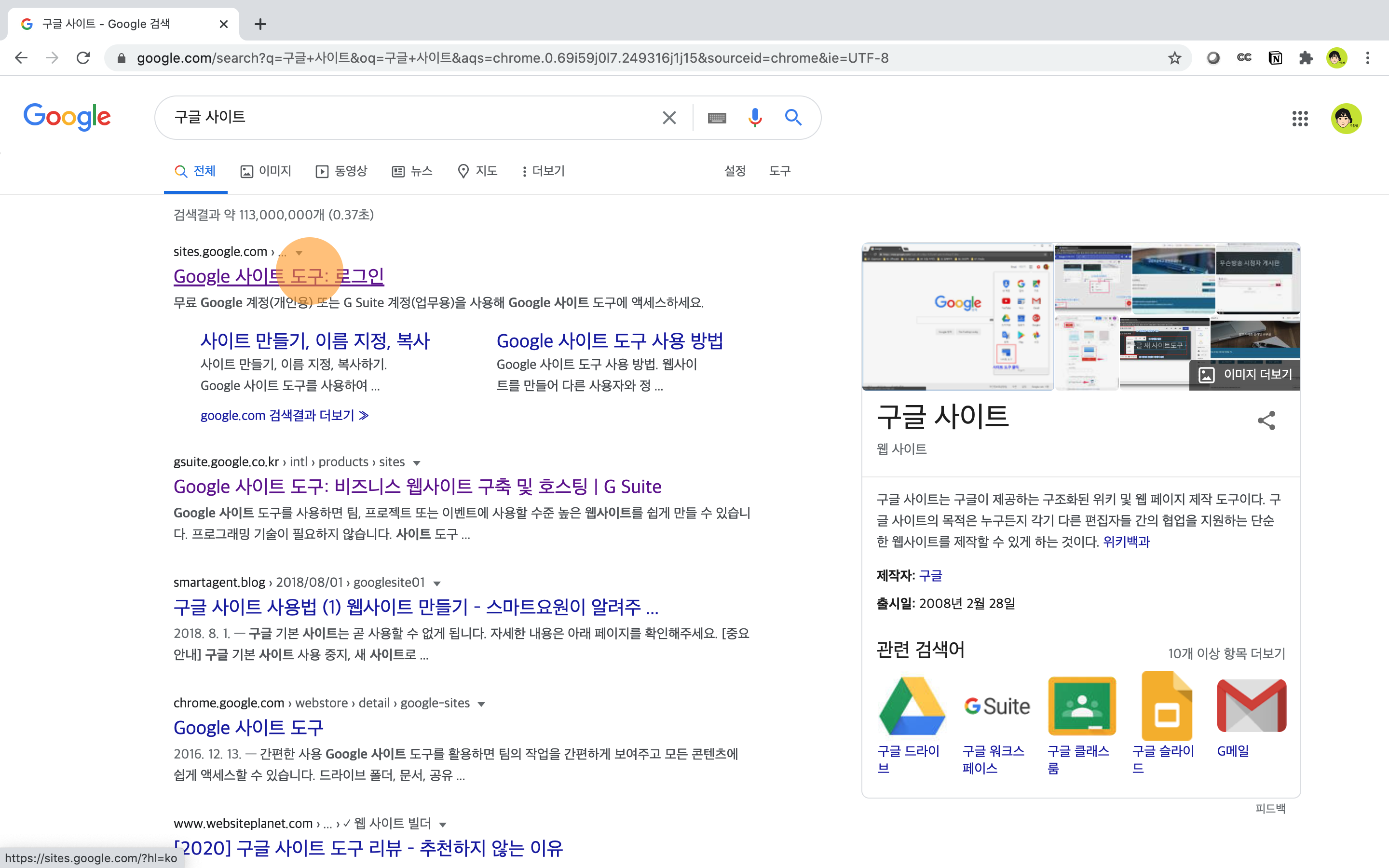Expand the sites.google.com result dropdown arrow
This screenshot has width=1389, height=868.
click(x=299, y=253)
